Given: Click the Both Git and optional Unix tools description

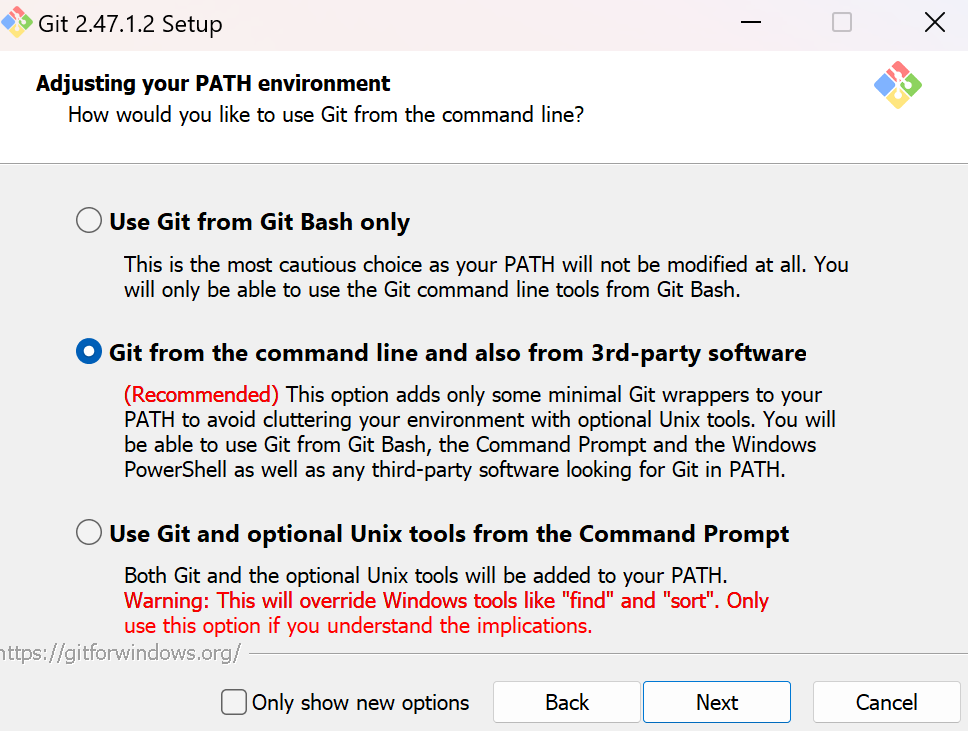Looking at the screenshot, I should tap(426, 575).
